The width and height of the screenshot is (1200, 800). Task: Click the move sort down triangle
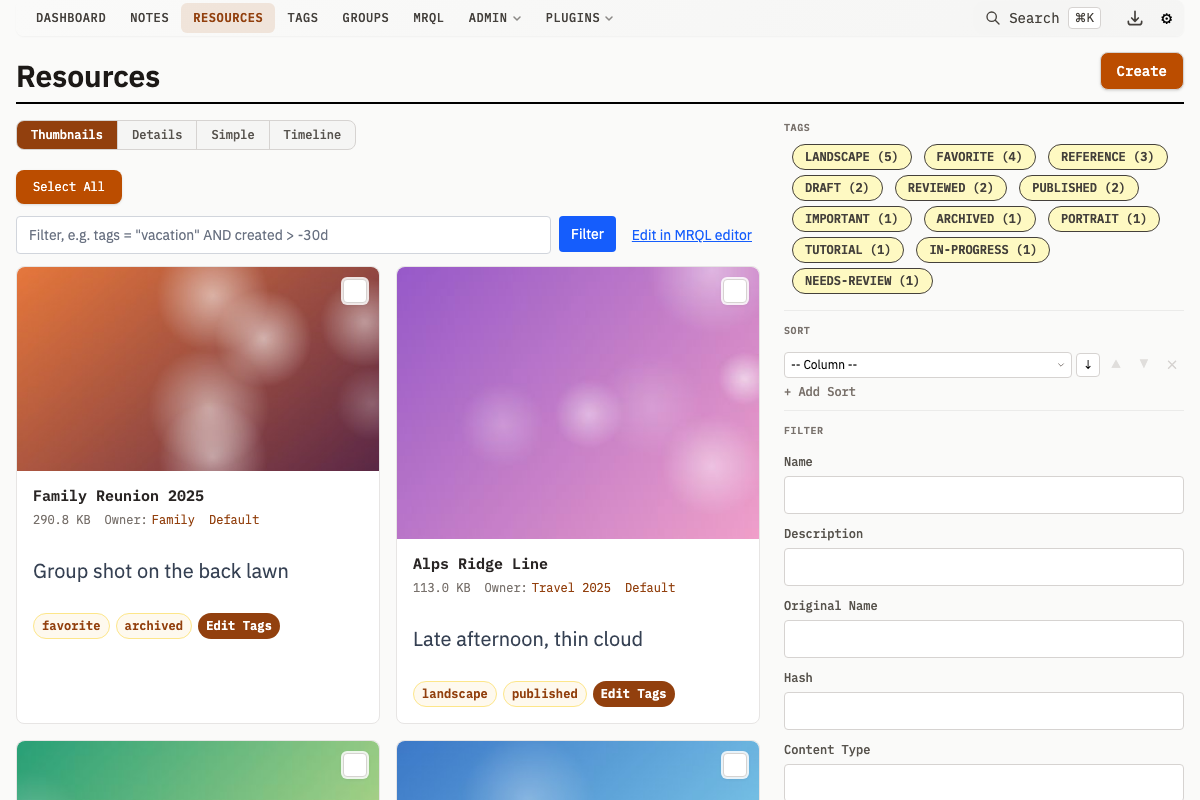[1144, 364]
